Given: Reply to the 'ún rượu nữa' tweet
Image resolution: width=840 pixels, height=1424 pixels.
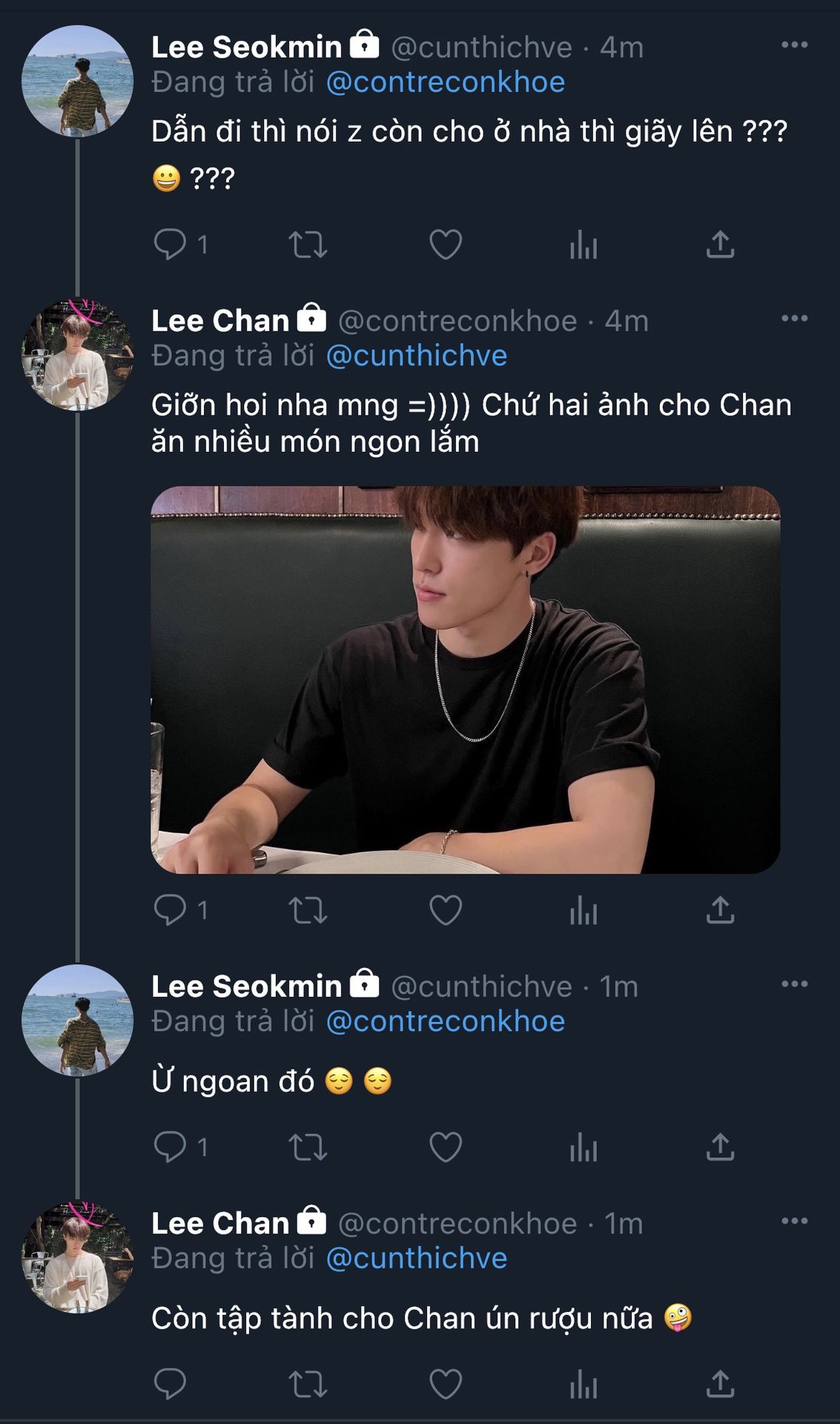Looking at the screenshot, I should click(x=170, y=1384).
